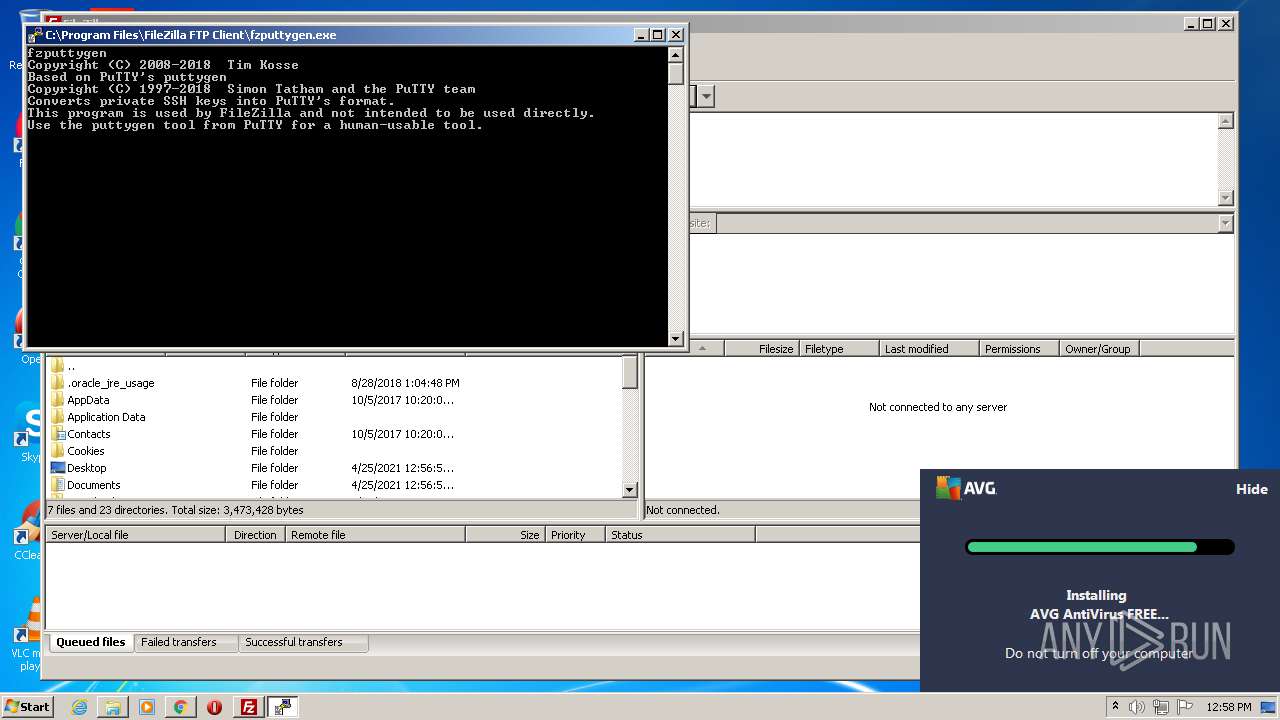Sort remote list by Owner/Group column
The image size is (1280, 720).
(x=1098, y=349)
